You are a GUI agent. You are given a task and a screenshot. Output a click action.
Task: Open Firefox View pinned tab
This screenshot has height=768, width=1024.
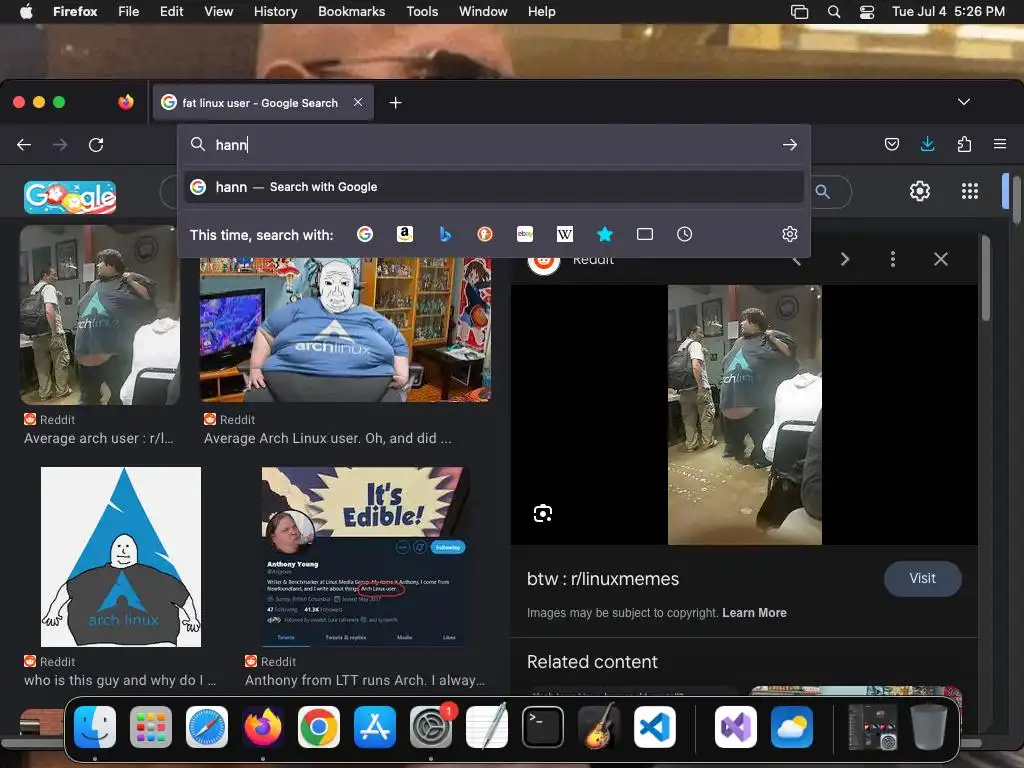pyautogui.click(x=125, y=102)
